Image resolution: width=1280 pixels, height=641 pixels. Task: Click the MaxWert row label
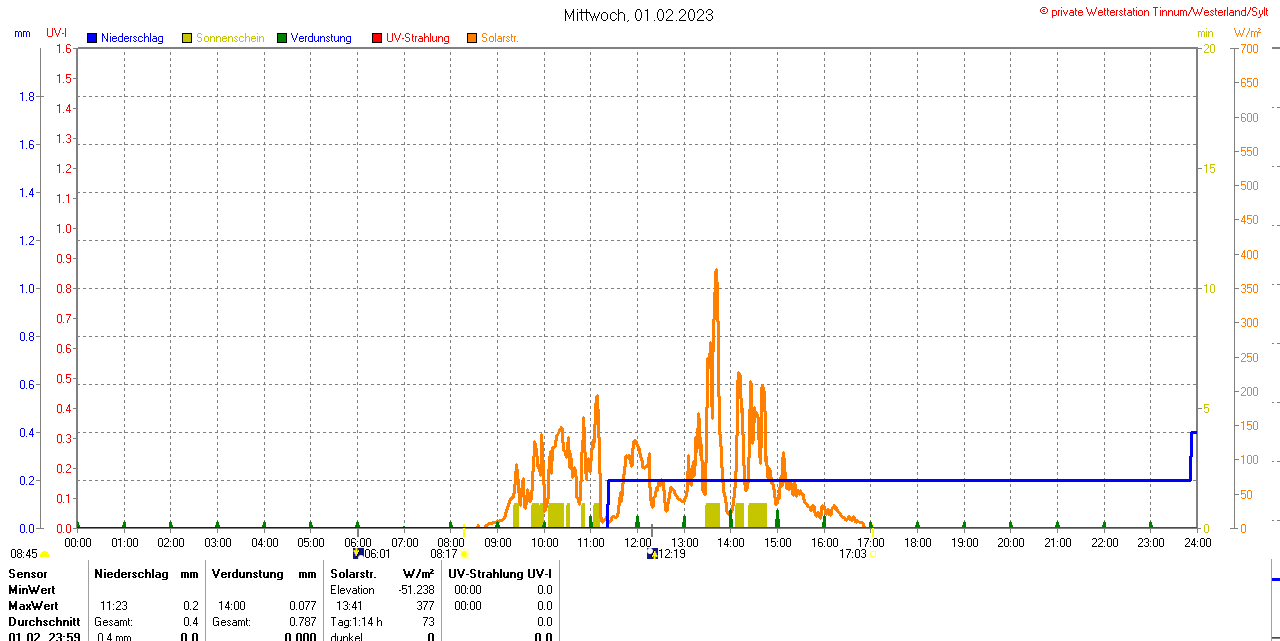(33, 606)
